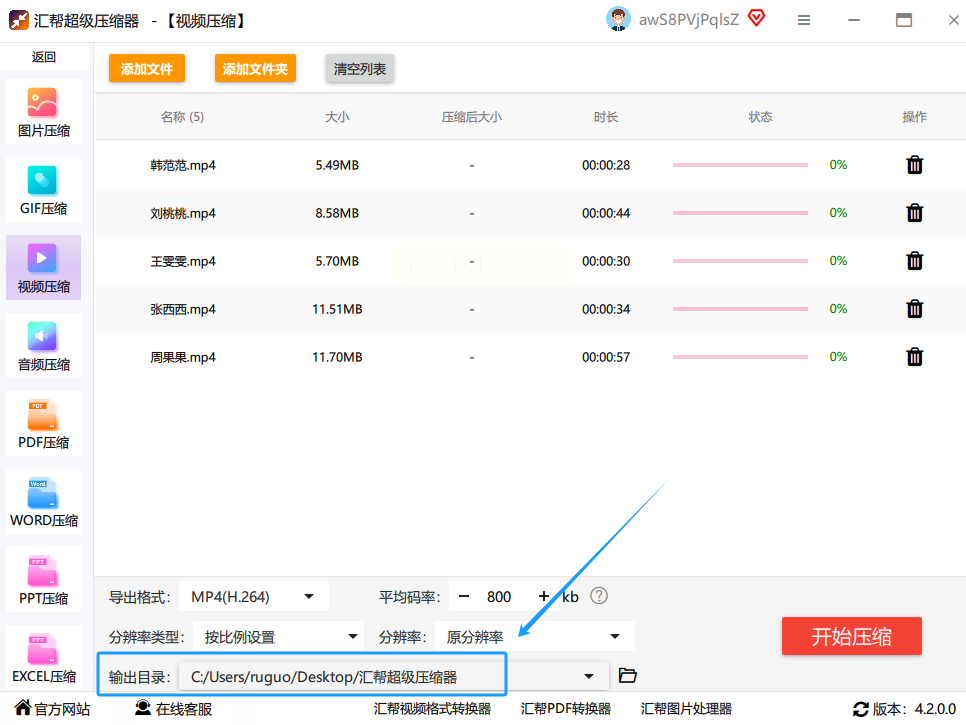Open the 图片压缩 image compression tool
The image size is (966, 725).
pos(43,111)
